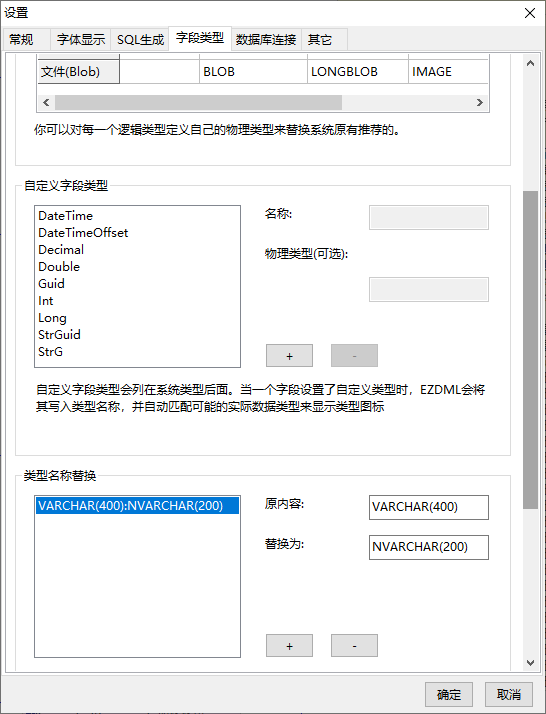Close the 设置 dialog window

[x=530, y=13]
